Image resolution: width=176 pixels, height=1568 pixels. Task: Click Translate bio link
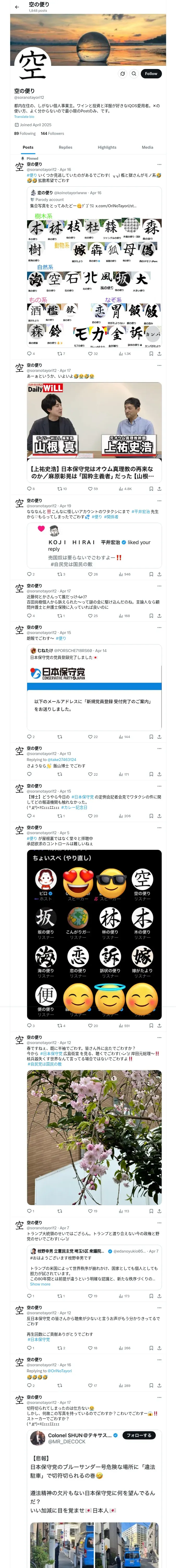point(24,117)
